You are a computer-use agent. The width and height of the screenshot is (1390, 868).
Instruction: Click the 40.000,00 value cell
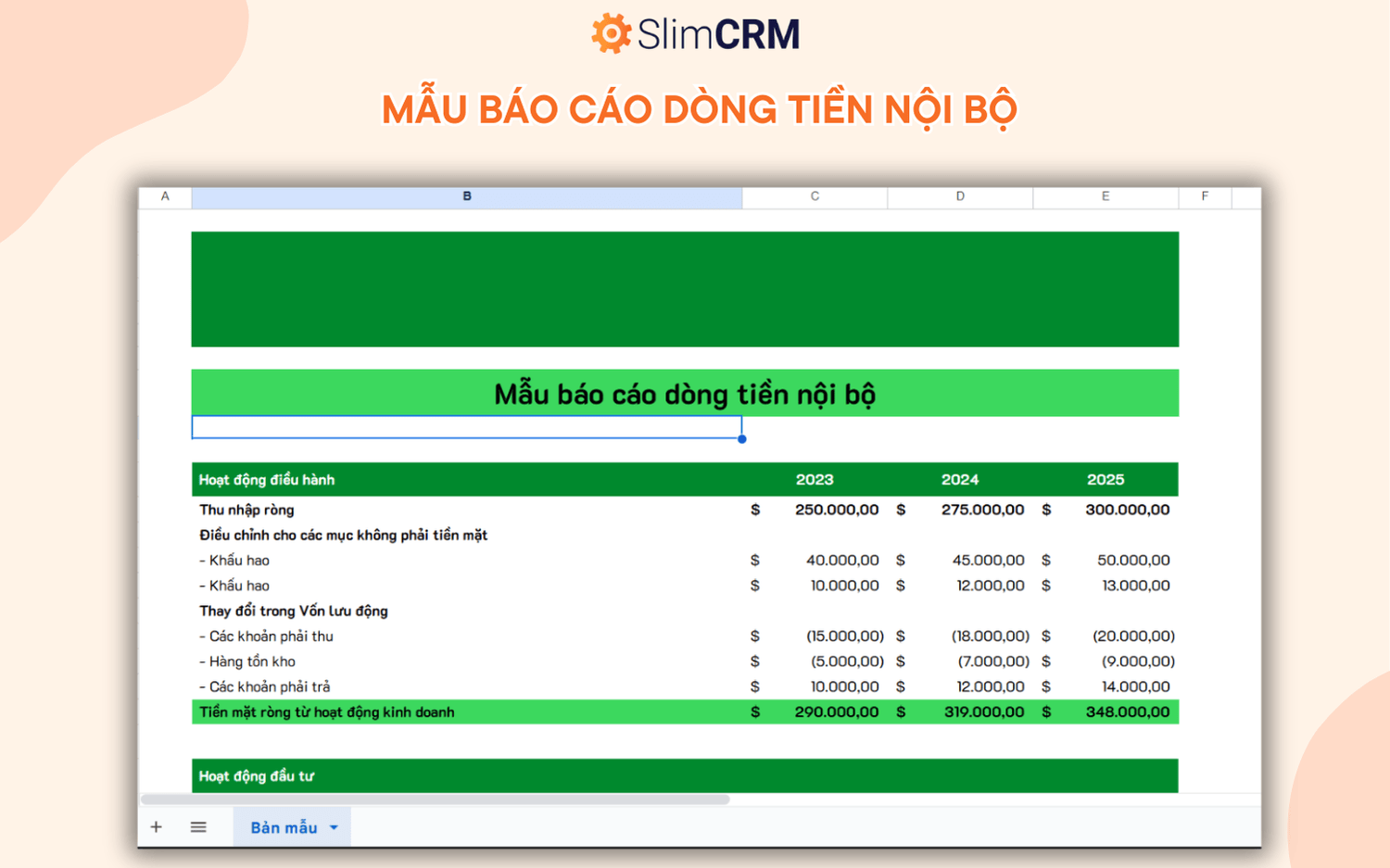(815, 560)
